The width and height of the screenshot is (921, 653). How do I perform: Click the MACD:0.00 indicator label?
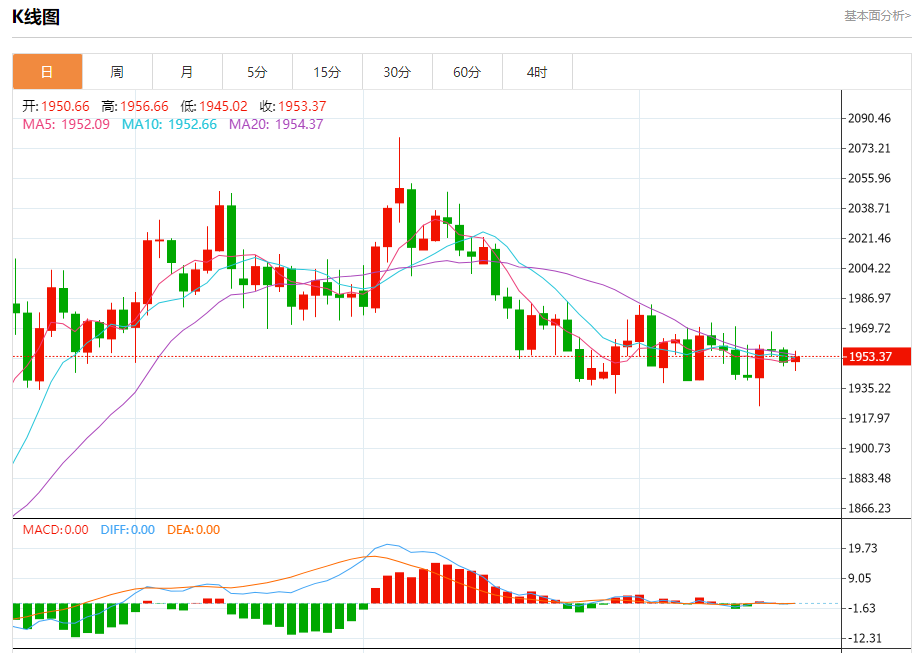(55, 530)
